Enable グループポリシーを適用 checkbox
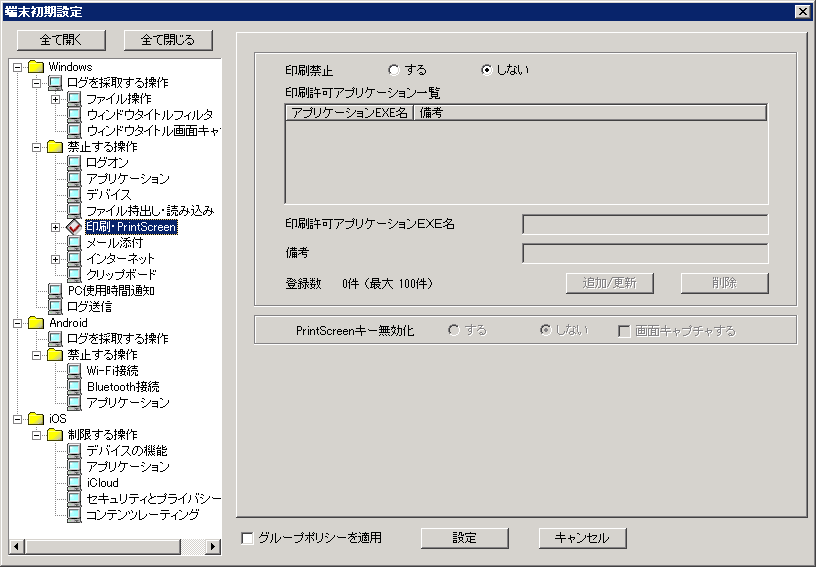 [248, 538]
